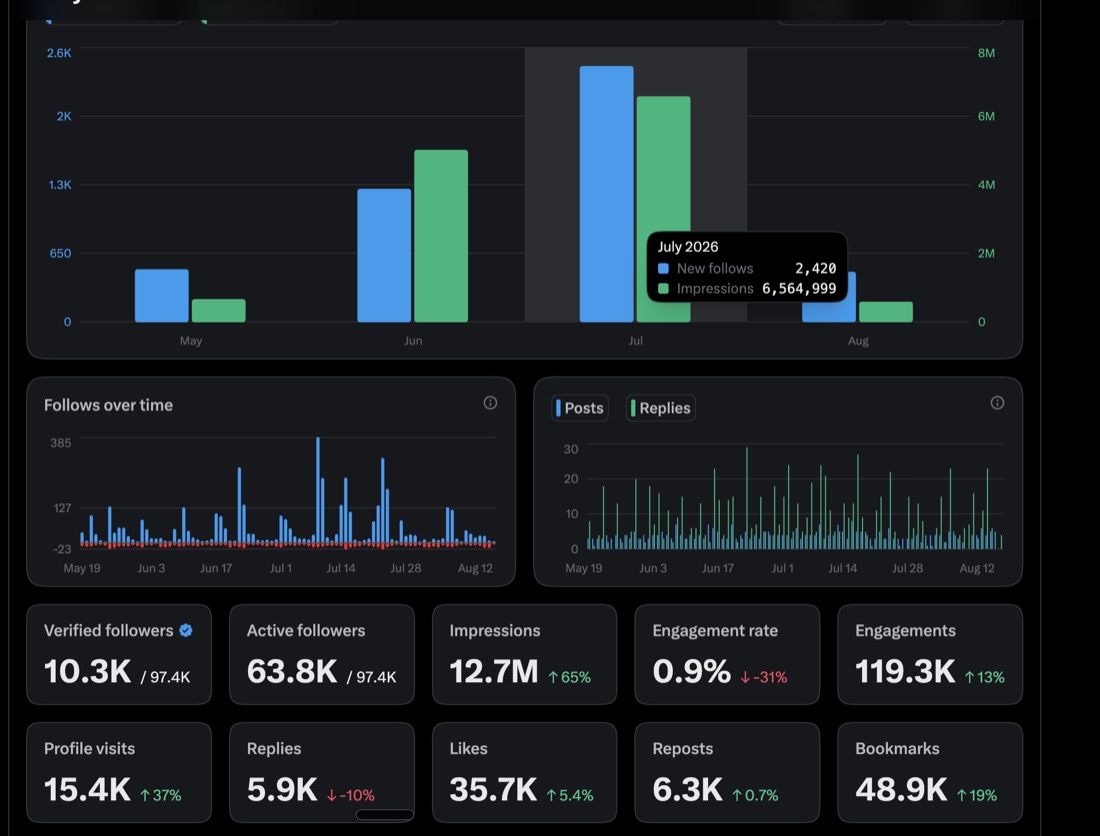
Task: Select the blue July new follows bar
Action: pyautogui.click(x=606, y=194)
